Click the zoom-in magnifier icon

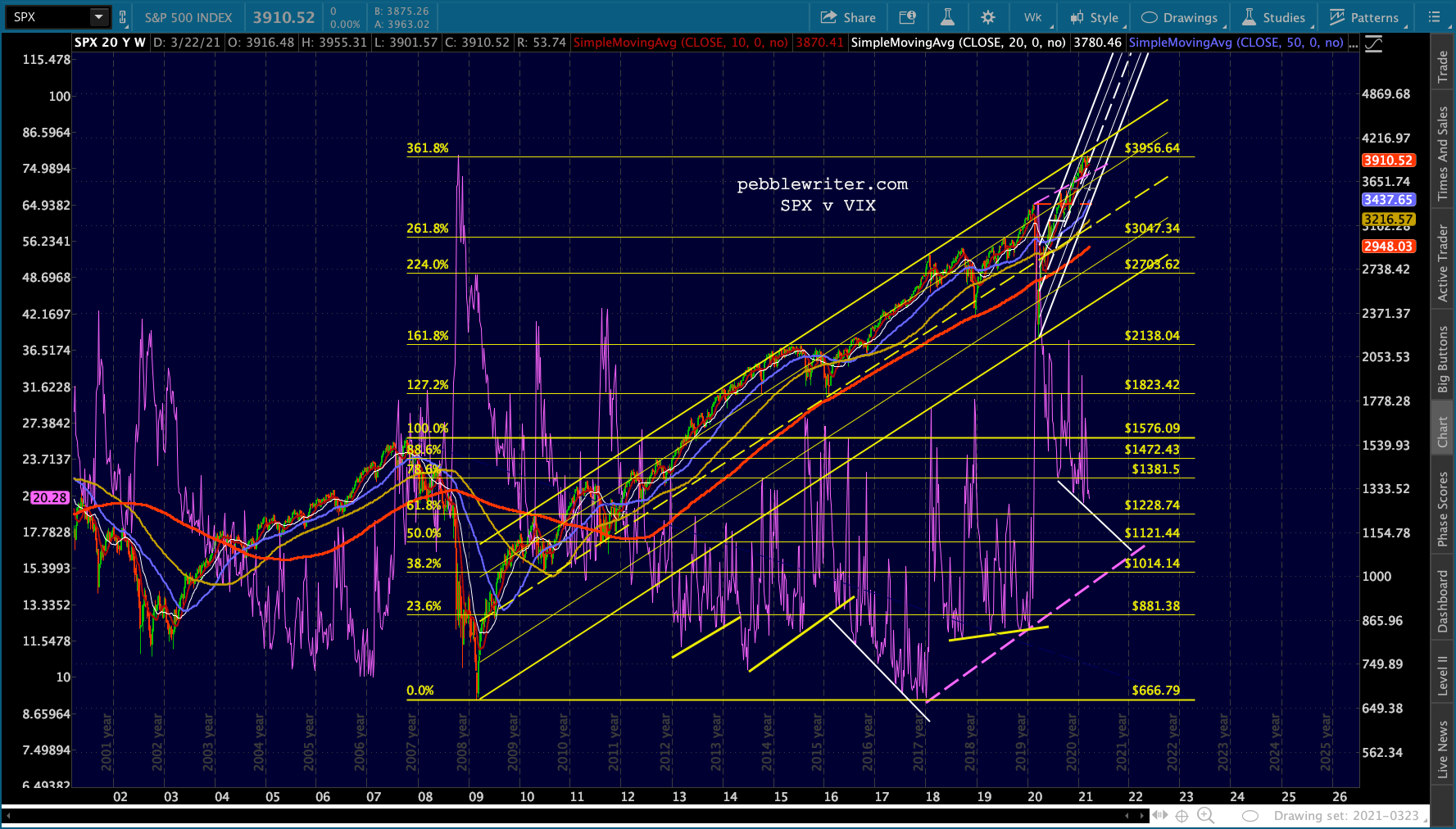[x=1205, y=815]
